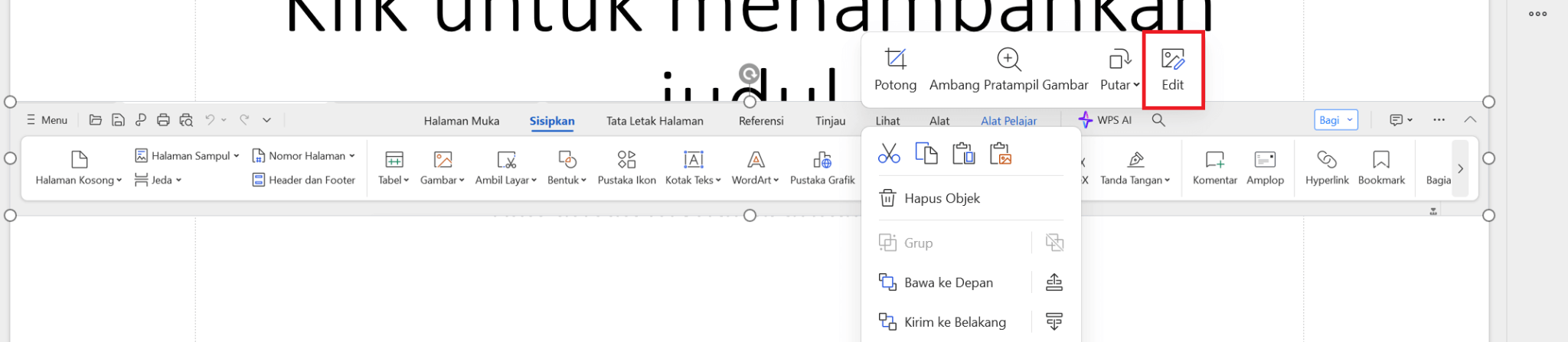Open the Ambil Layar screenshot dropdown
1568x342 pixels.
(506, 168)
